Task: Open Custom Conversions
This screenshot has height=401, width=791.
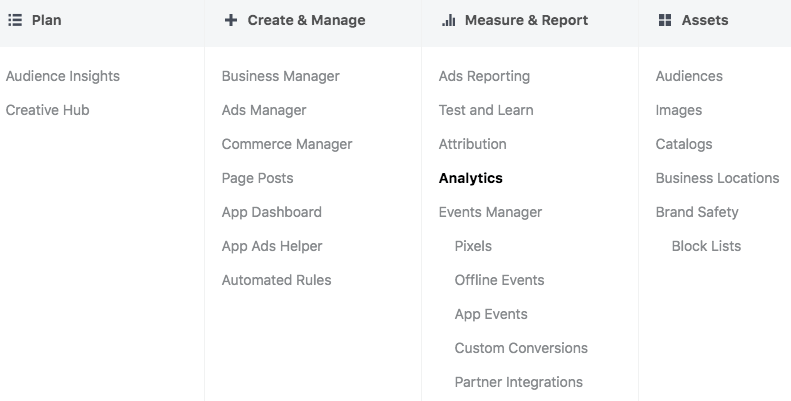Action: (x=521, y=348)
